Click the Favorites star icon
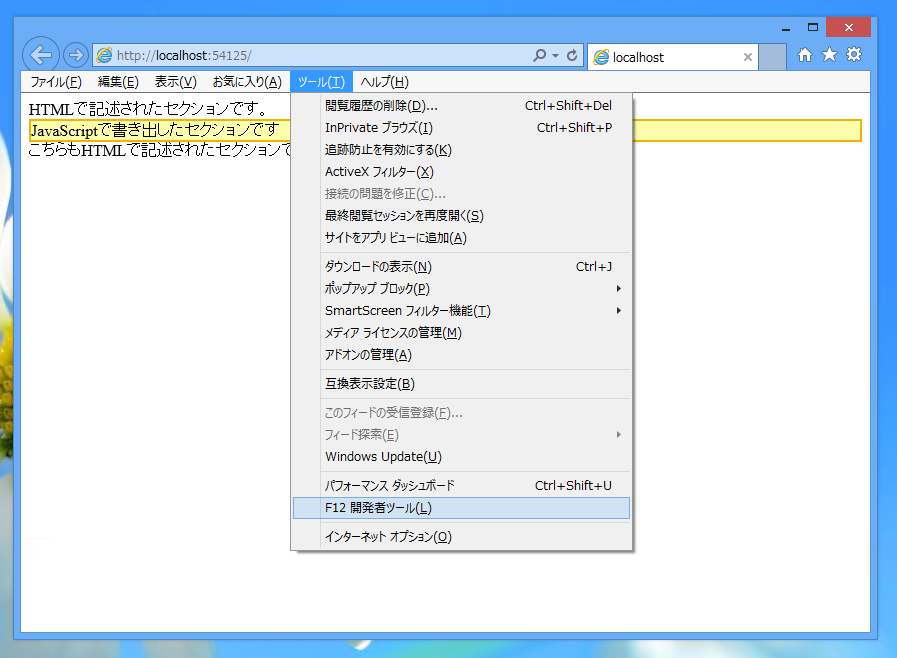This screenshot has height=658, width=897. click(829, 56)
